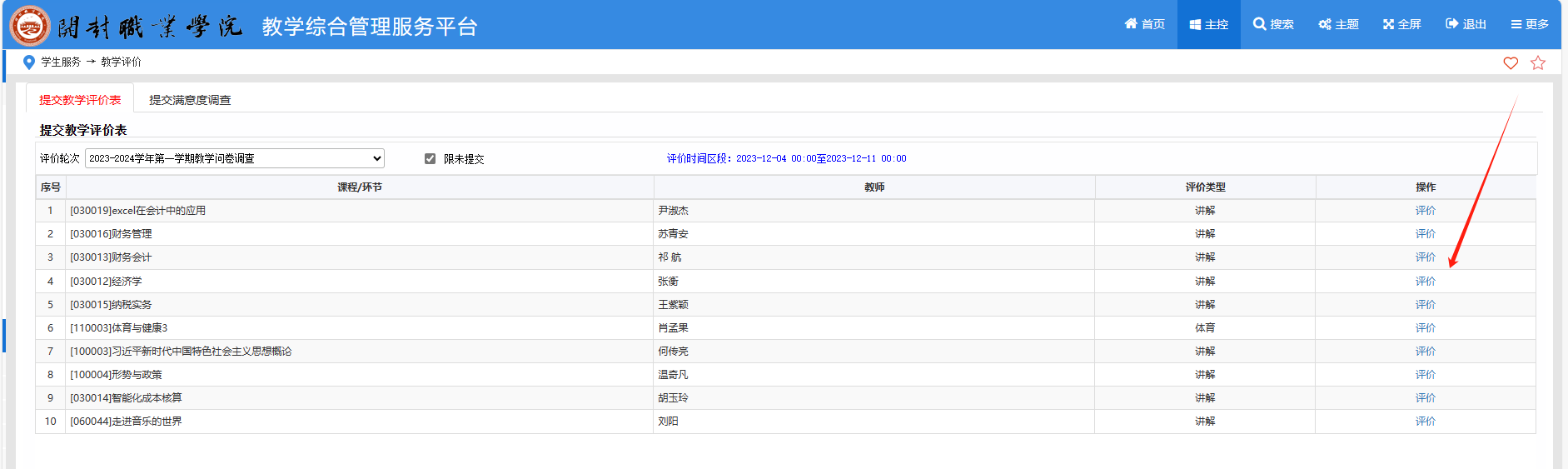Viewport: 1568px width, 469px height.
Task: Click the 操作 column header
Action: coord(1426,187)
